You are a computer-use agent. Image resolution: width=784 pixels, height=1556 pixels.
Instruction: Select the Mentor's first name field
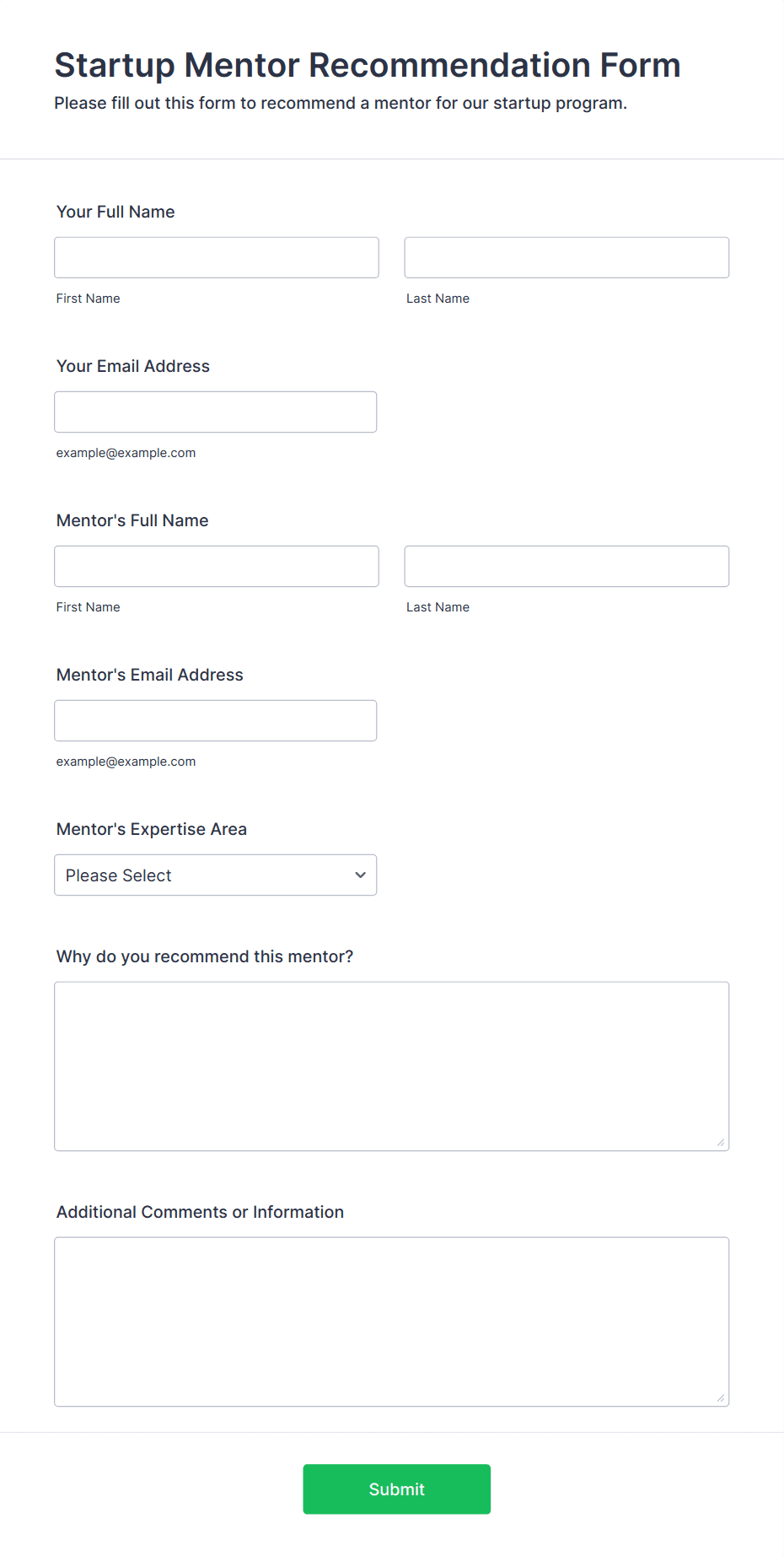pyautogui.click(x=217, y=566)
